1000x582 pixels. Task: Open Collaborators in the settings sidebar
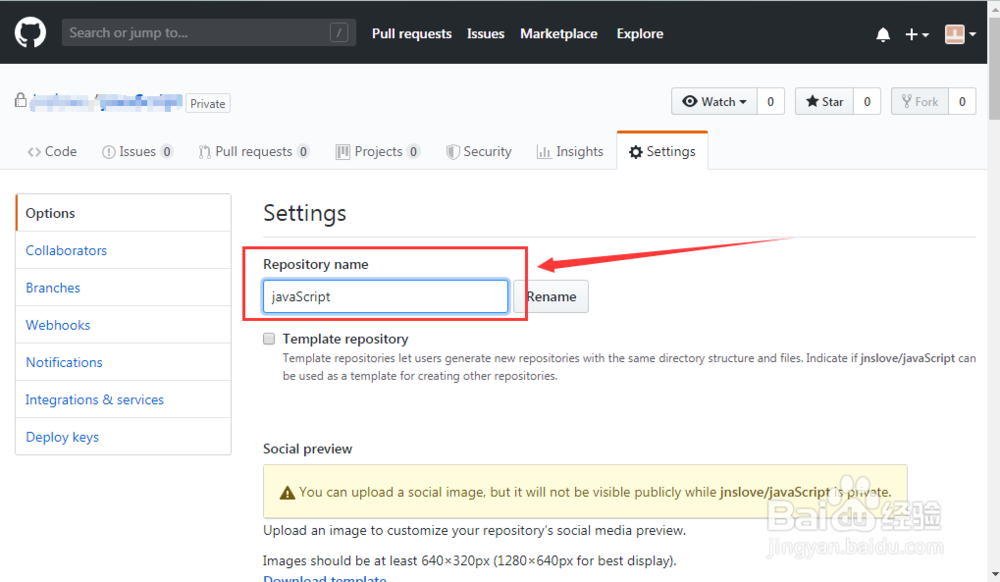66,251
